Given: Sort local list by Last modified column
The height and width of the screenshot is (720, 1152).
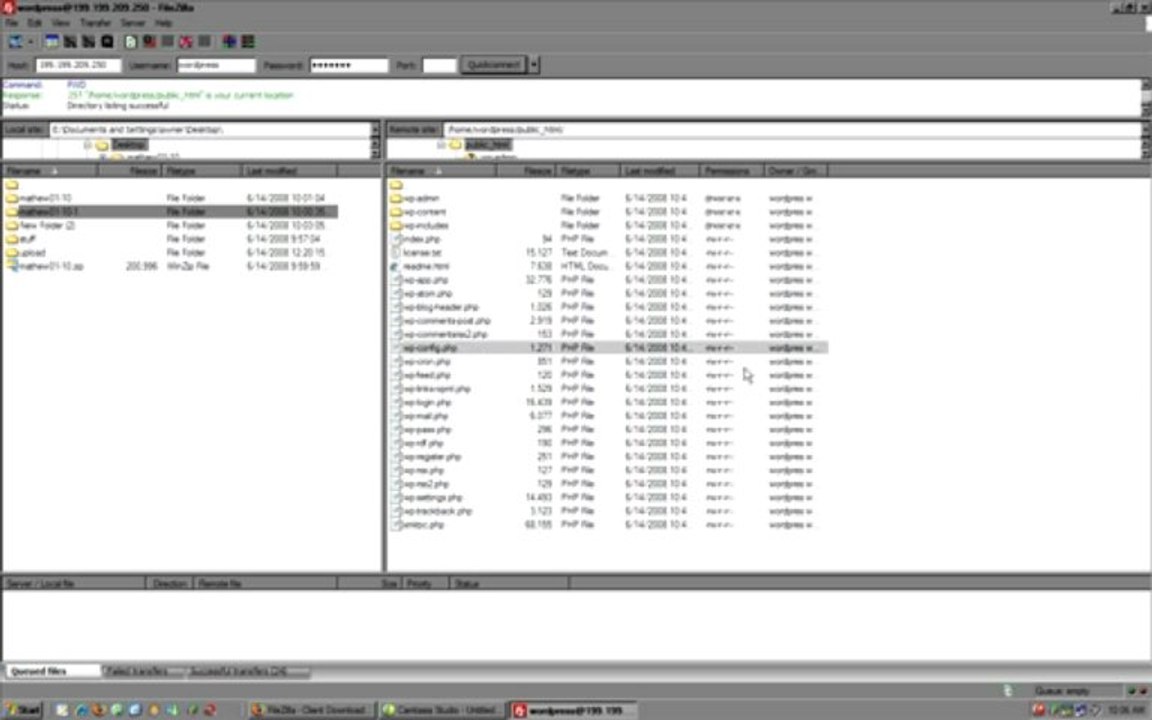Looking at the screenshot, I should coord(289,170).
